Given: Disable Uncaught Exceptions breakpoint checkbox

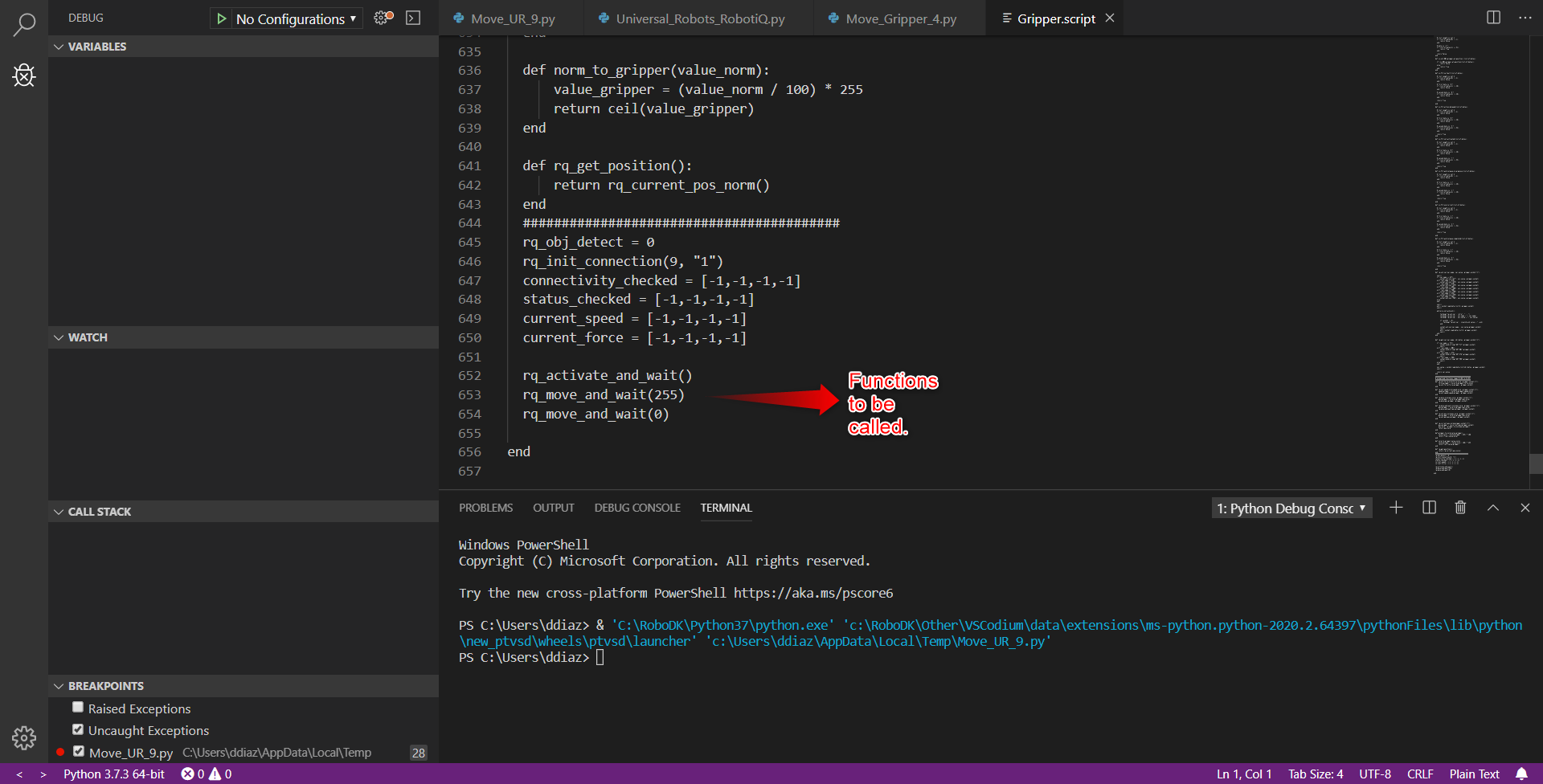Looking at the screenshot, I should 78,729.
